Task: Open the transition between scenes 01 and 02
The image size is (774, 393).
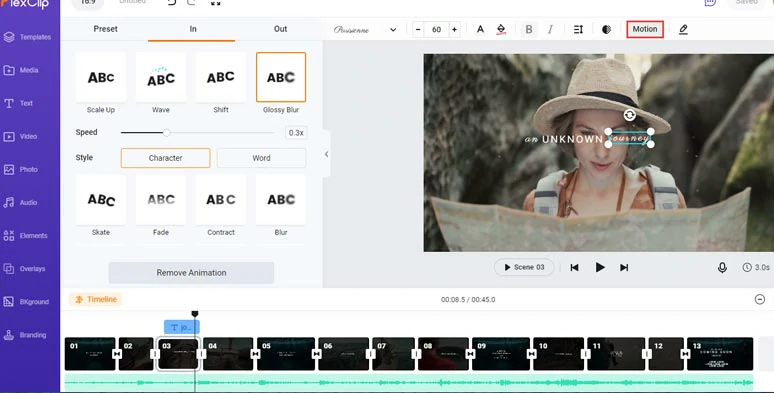Action: click(x=117, y=354)
